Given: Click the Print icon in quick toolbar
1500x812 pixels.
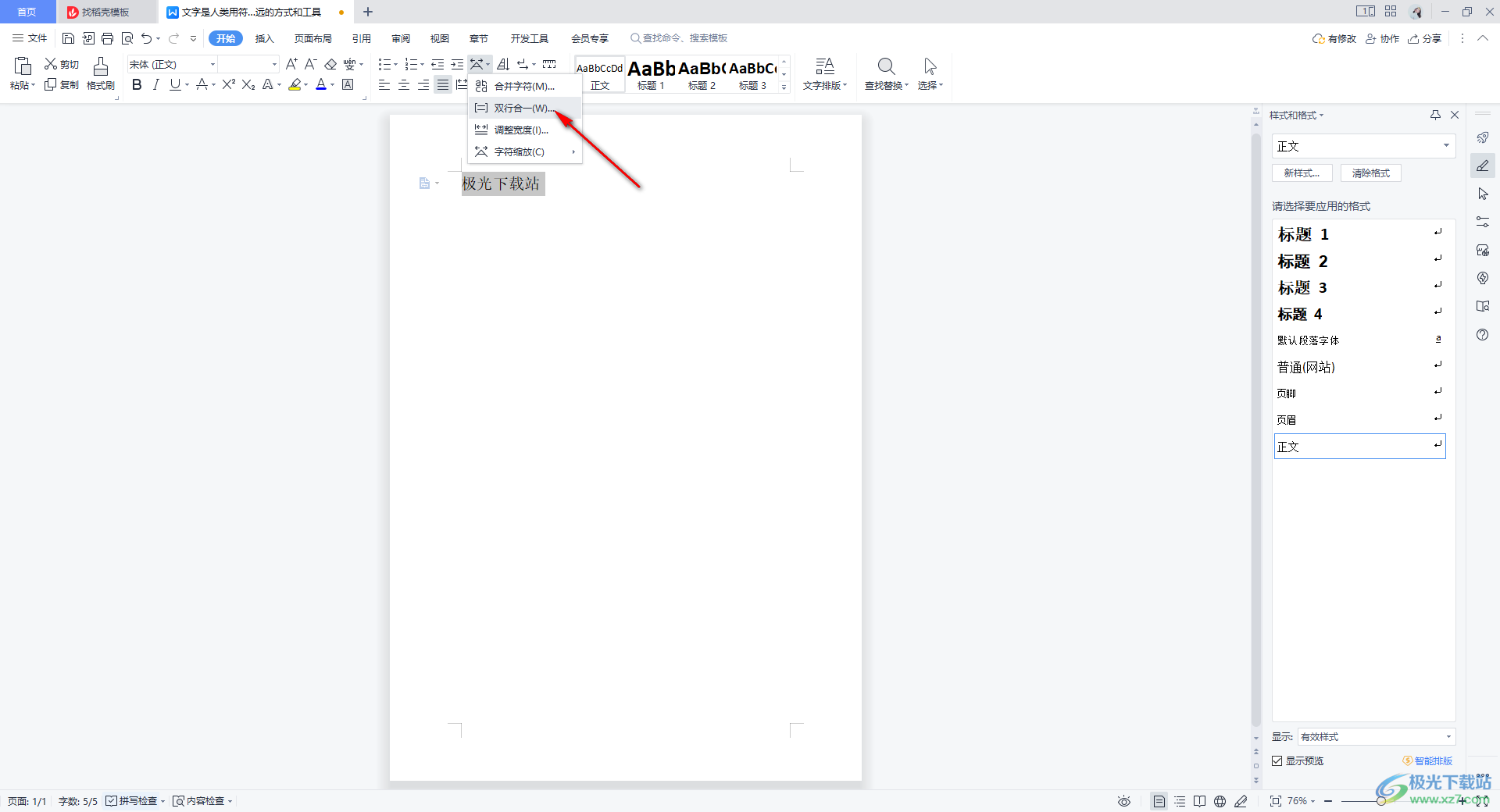Looking at the screenshot, I should tap(108, 38).
